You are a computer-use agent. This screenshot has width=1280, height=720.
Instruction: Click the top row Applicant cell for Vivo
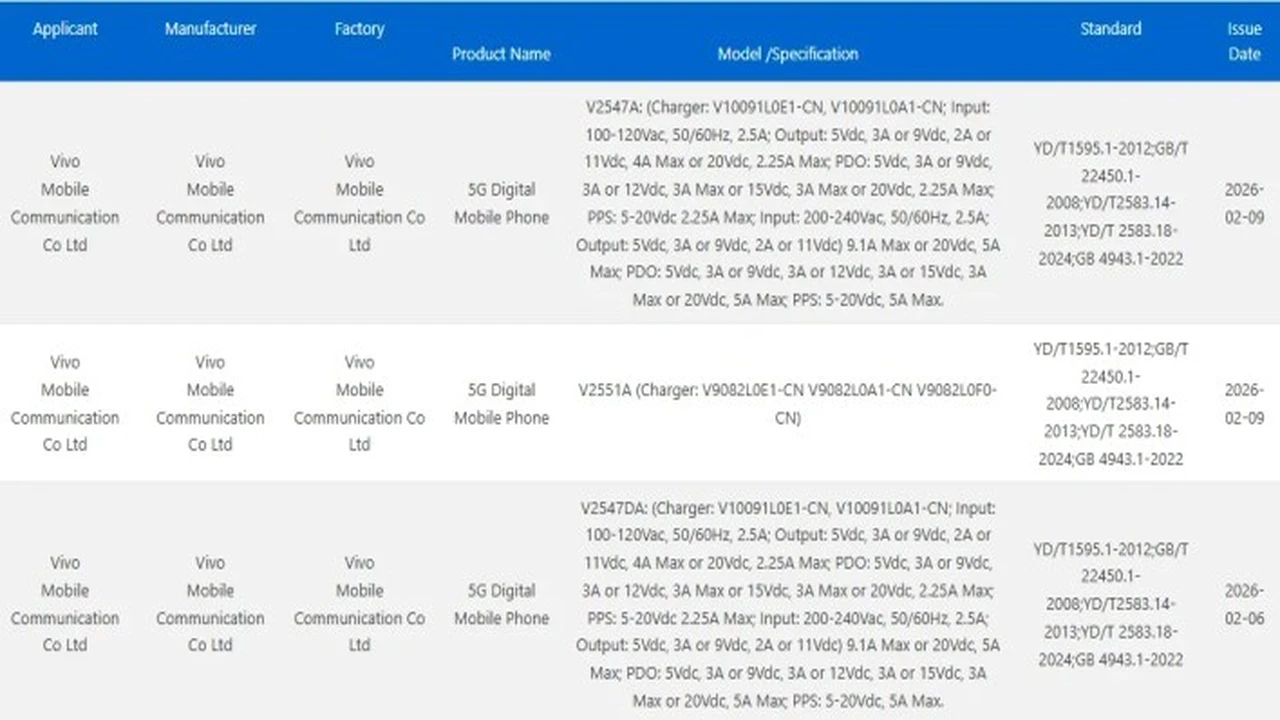[x=65, y=203]
